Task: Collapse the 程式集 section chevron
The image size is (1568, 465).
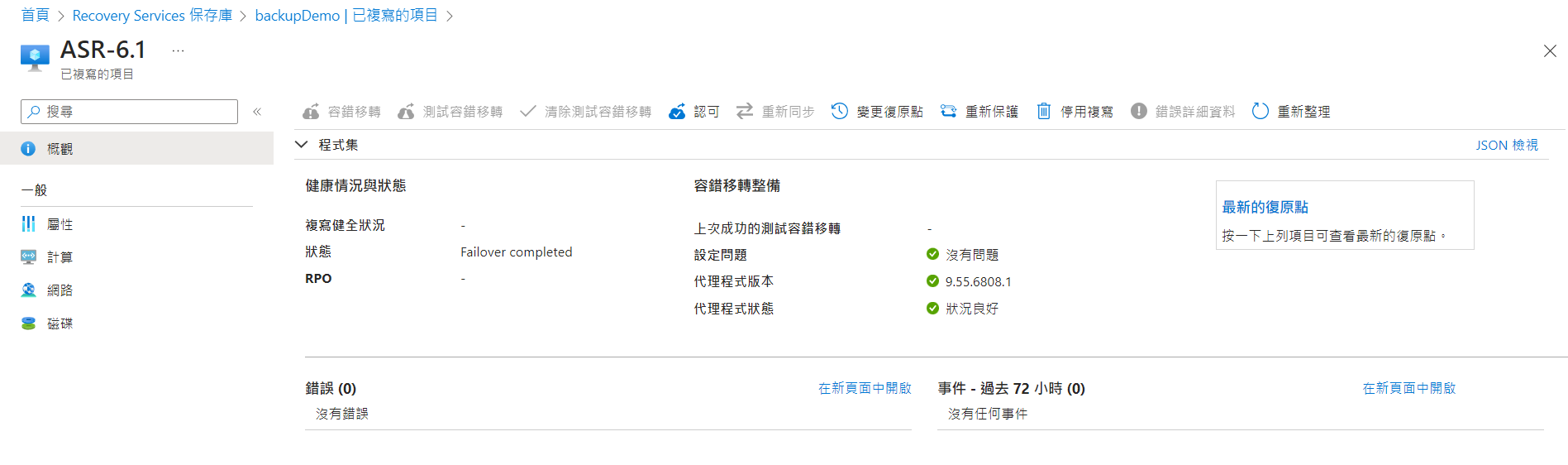Action: click(x=302, y=145)
